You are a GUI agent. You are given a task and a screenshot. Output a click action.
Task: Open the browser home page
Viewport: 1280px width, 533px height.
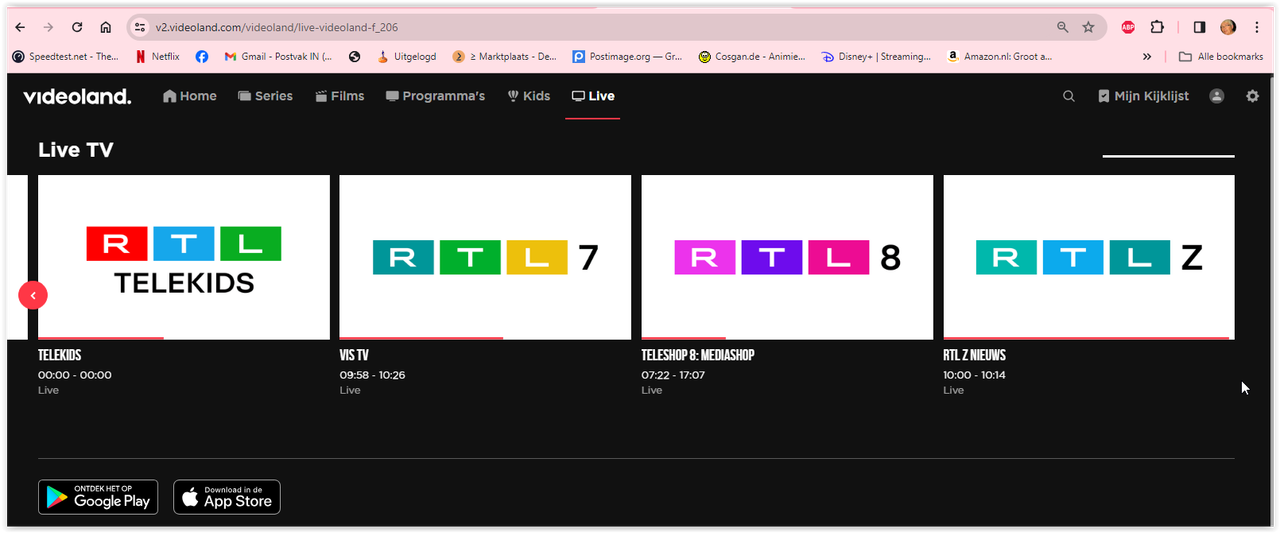point(106,27)
